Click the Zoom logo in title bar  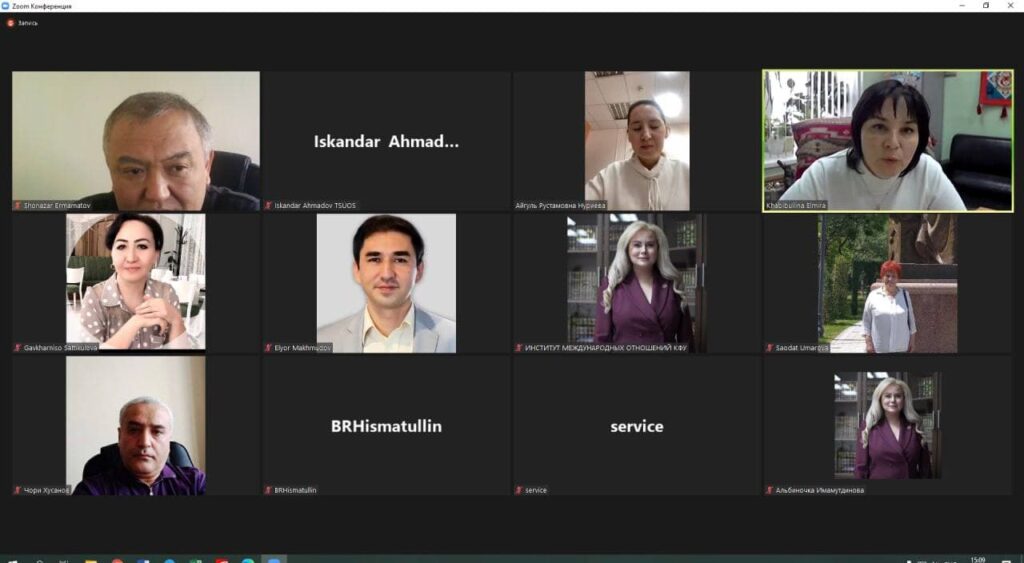5,6
